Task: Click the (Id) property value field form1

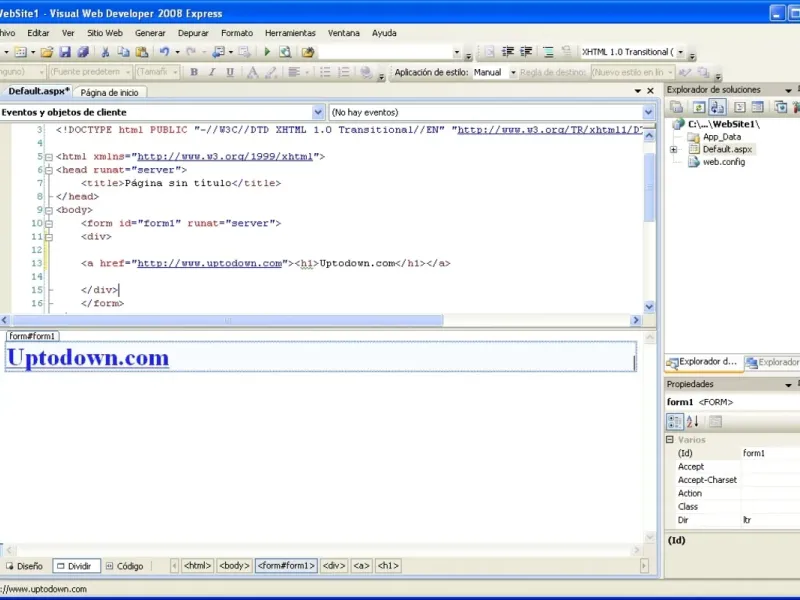Action: (770, 453)
